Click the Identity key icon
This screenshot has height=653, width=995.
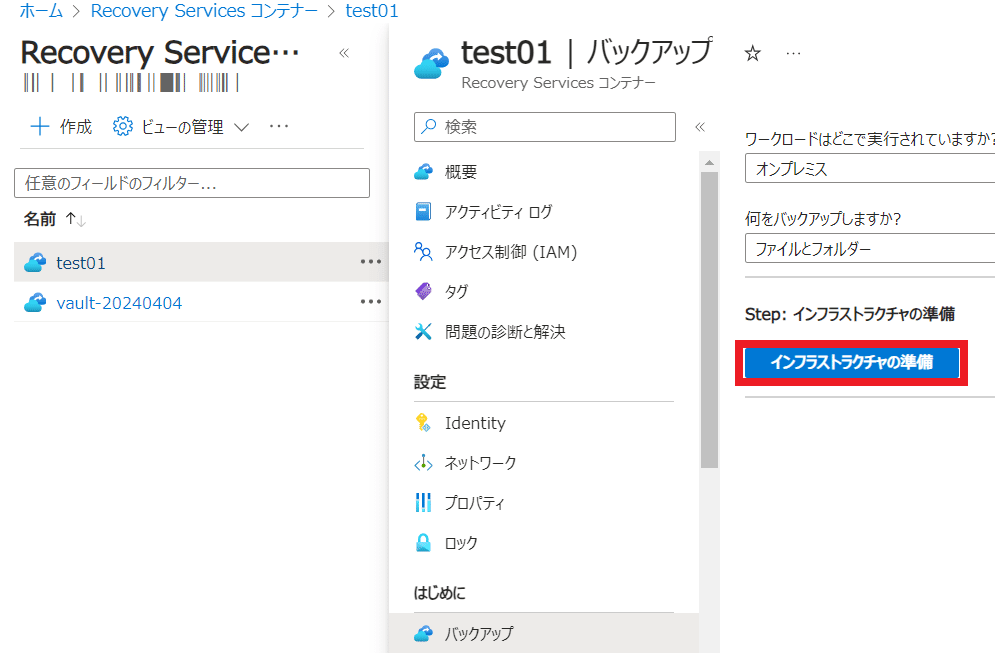tap(423, 423)
